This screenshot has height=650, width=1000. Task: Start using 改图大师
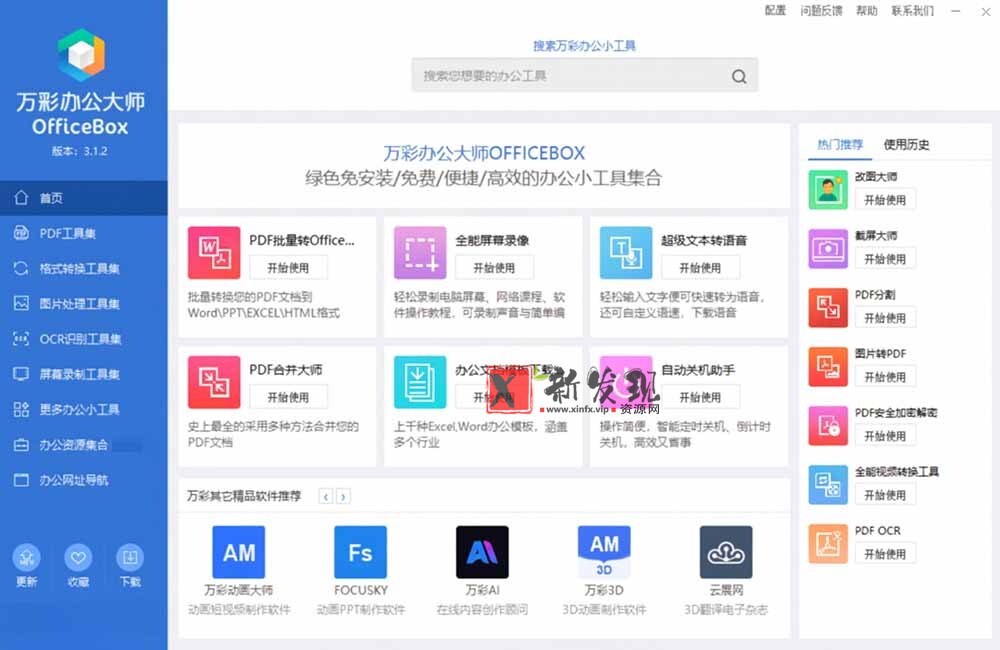[885, 200]
